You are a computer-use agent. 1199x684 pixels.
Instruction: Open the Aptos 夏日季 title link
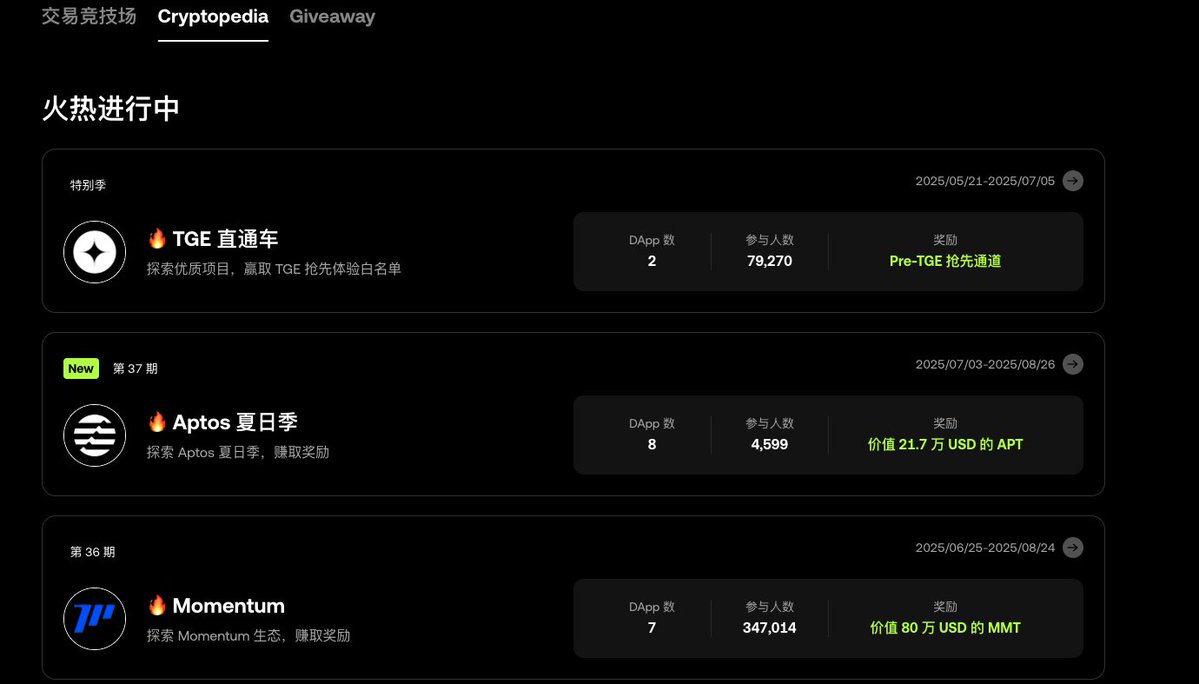235,423
